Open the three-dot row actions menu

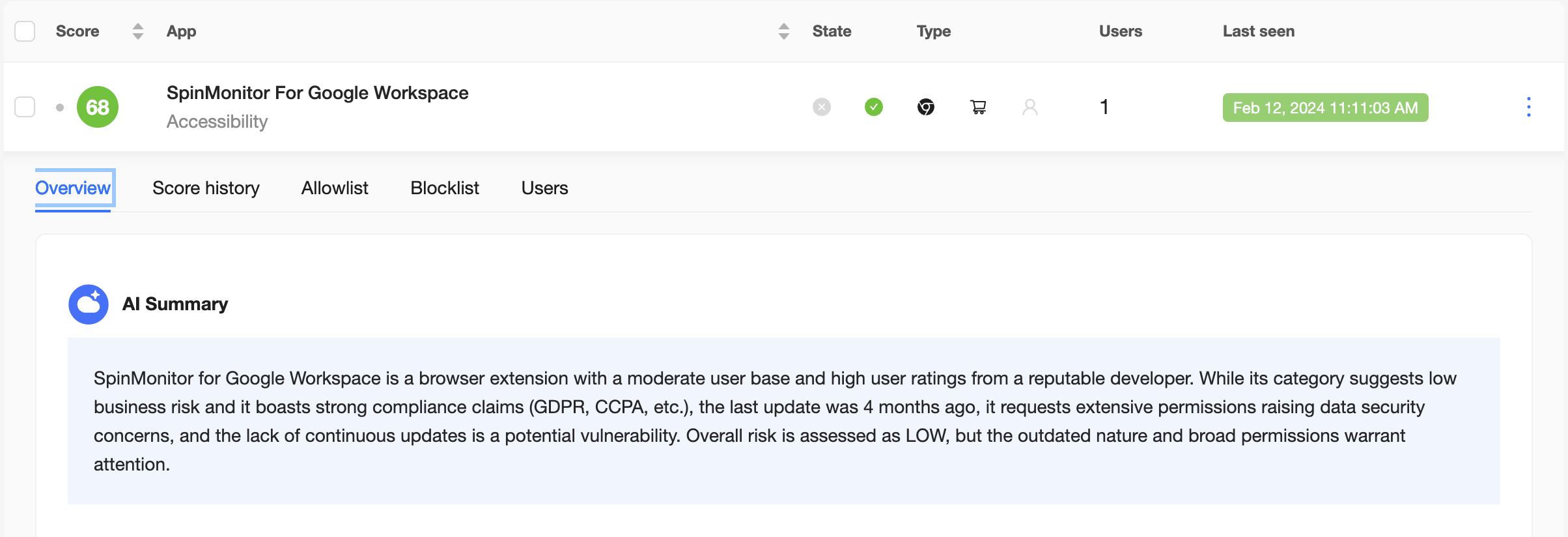1529,107
